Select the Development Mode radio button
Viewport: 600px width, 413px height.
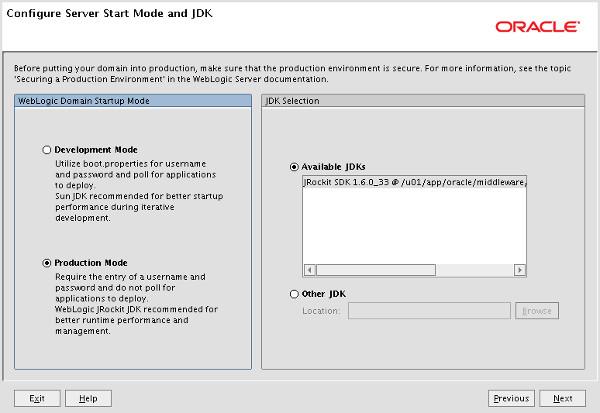[x=47, y=150]
